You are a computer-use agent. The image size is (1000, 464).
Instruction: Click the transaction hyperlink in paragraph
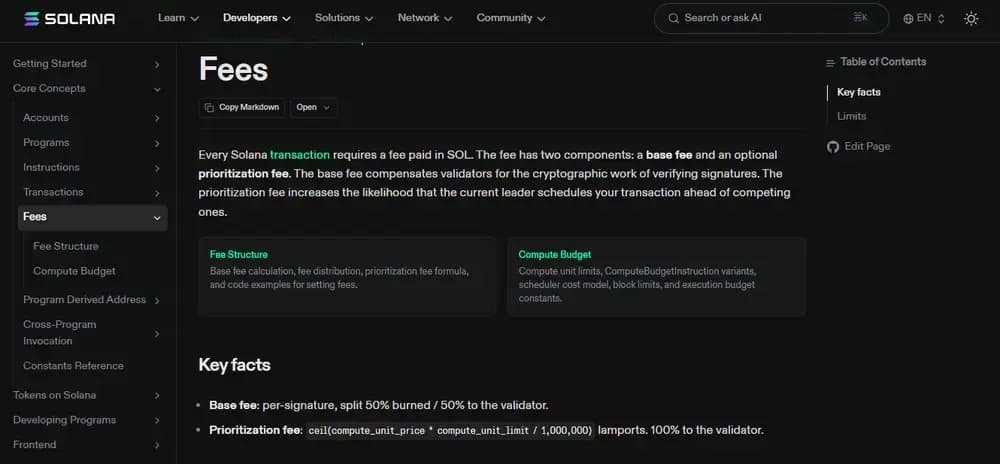299,155
